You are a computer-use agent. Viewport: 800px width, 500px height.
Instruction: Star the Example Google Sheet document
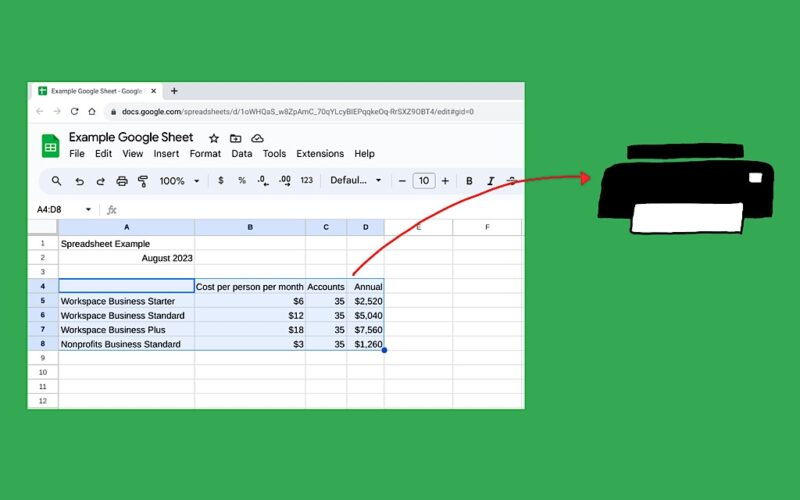[x=214, y=138]
